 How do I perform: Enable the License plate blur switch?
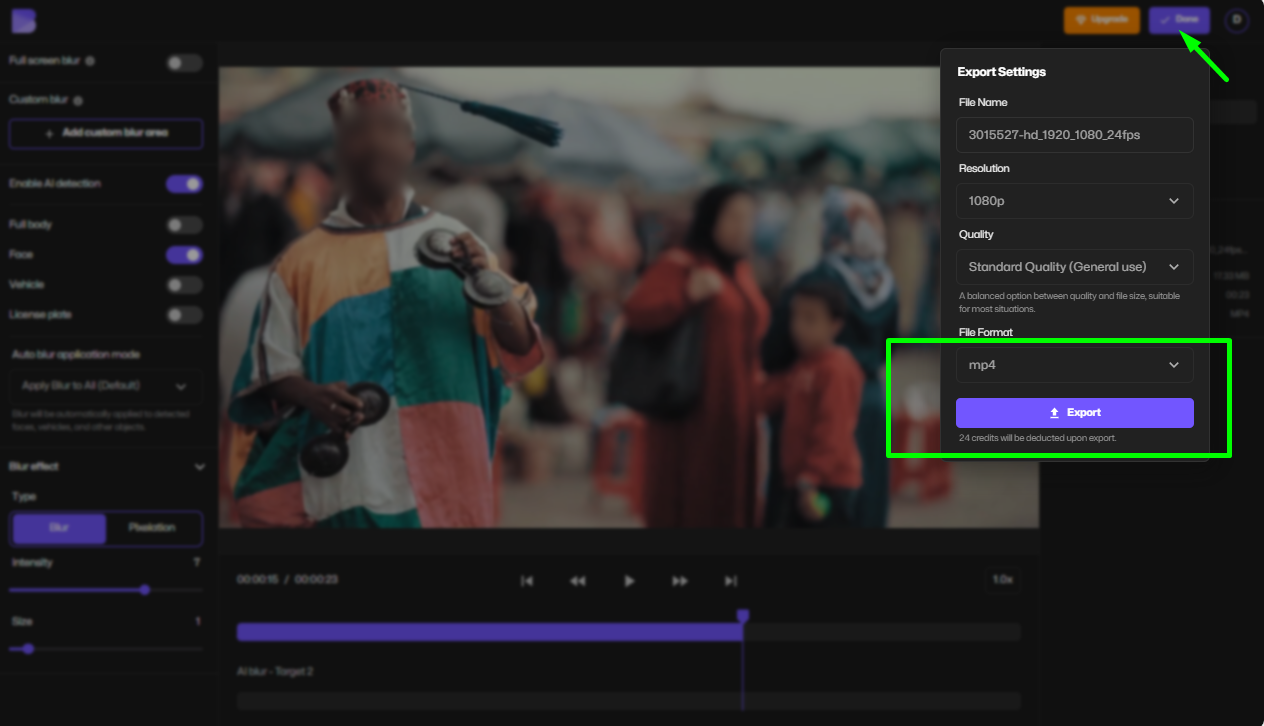click(184, 315)
